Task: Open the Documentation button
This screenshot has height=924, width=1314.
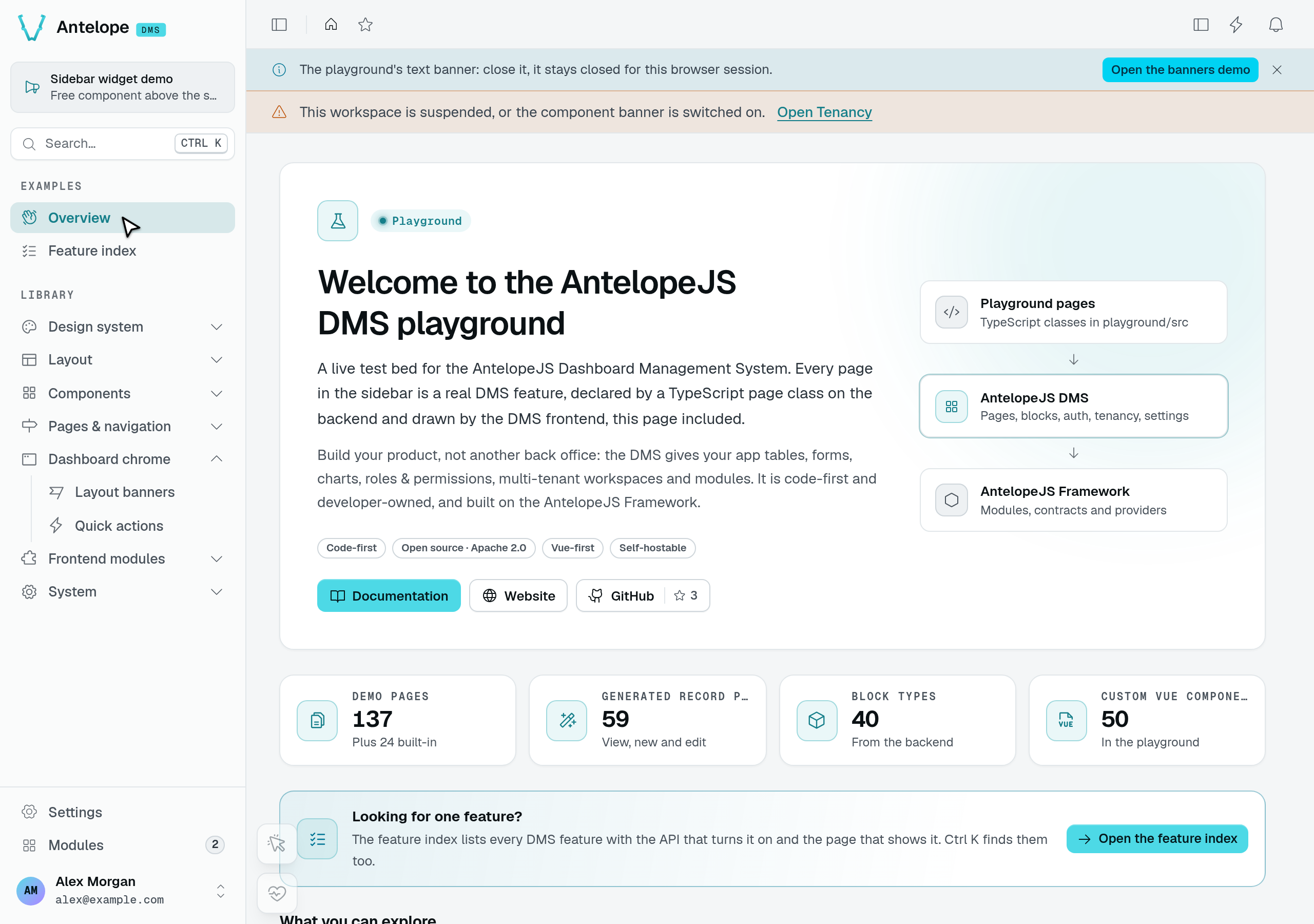Action: click(389, 595)
